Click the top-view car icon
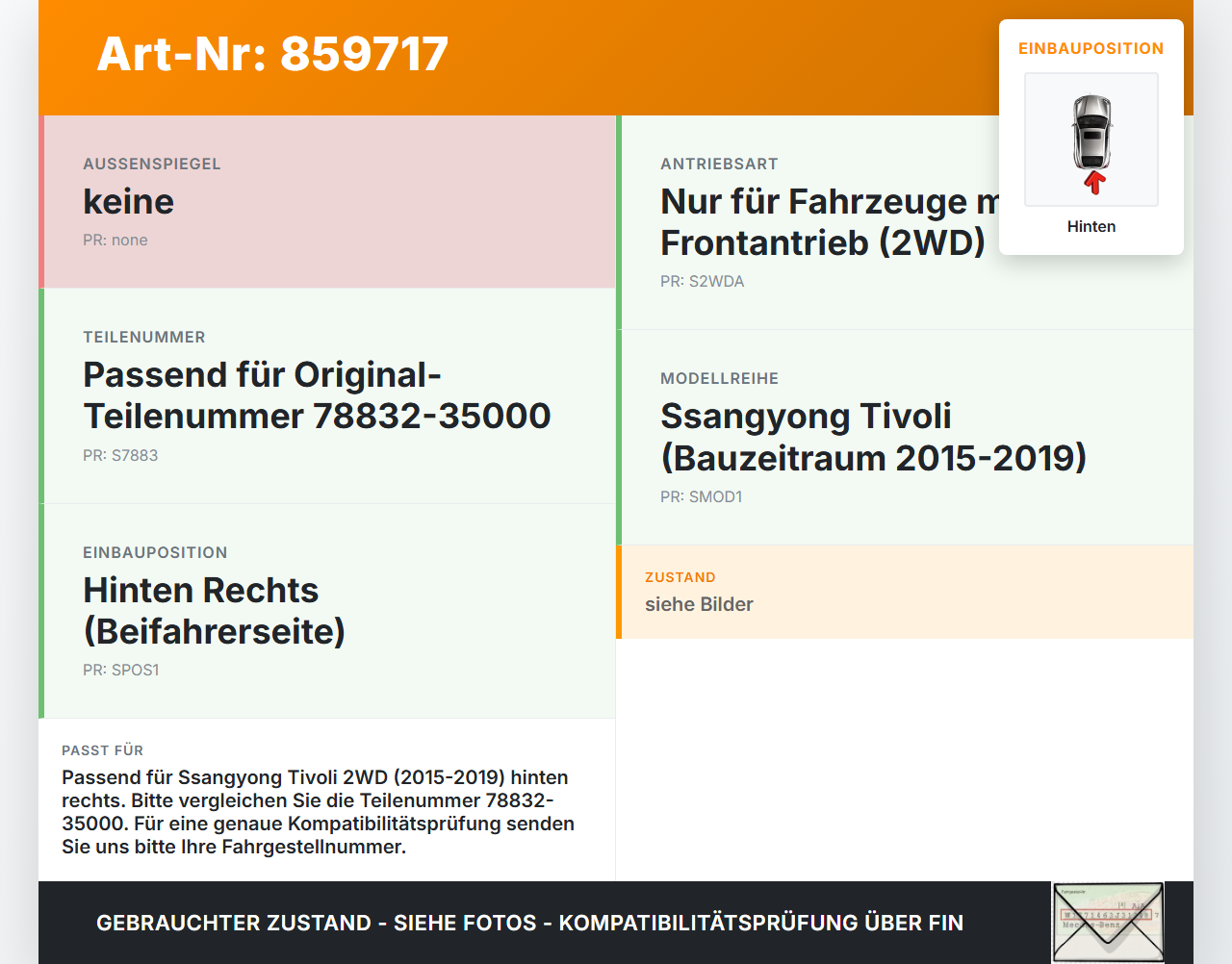The image size is (1232, 964). [x=1091, y=133]
